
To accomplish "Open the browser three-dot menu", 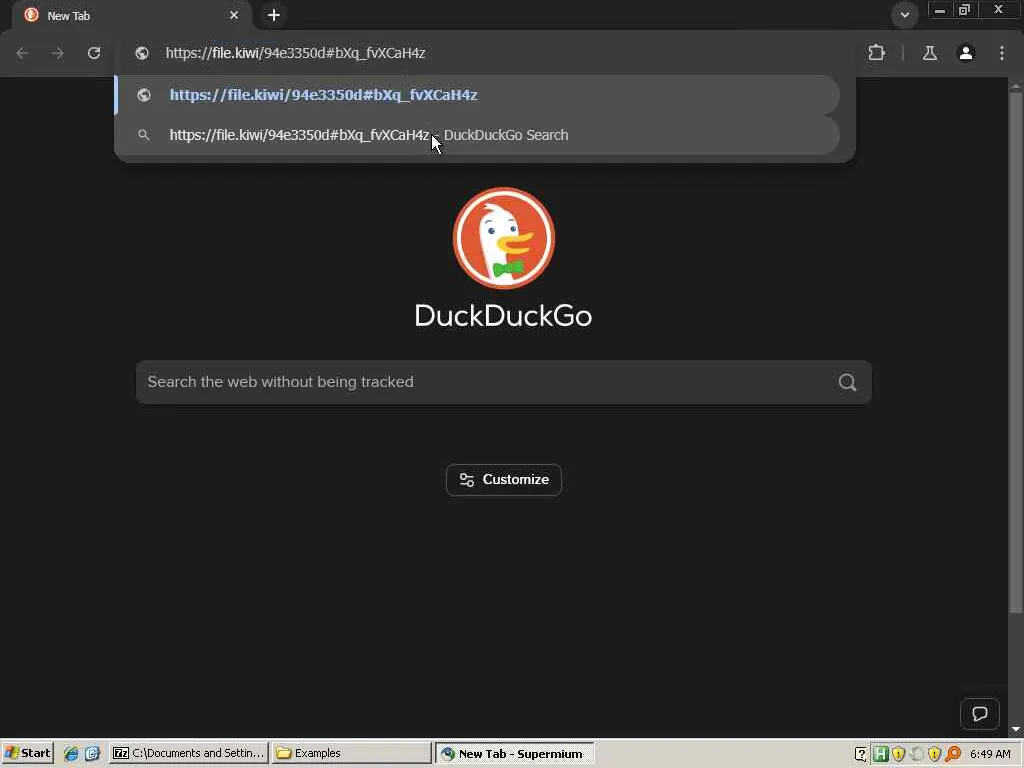I will tap(1002, 53).
